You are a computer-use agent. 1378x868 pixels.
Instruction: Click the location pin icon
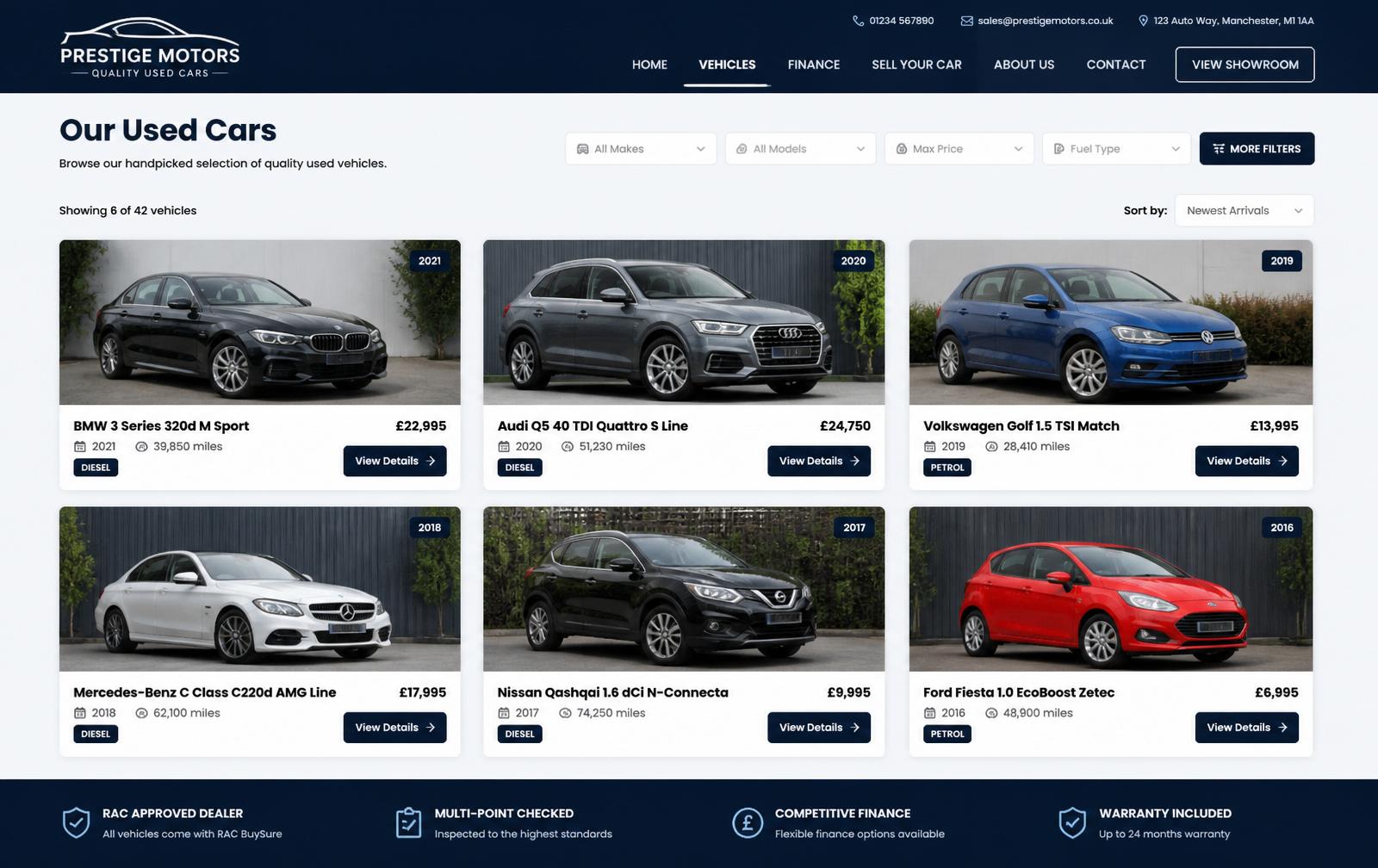tap(1143, 21)
